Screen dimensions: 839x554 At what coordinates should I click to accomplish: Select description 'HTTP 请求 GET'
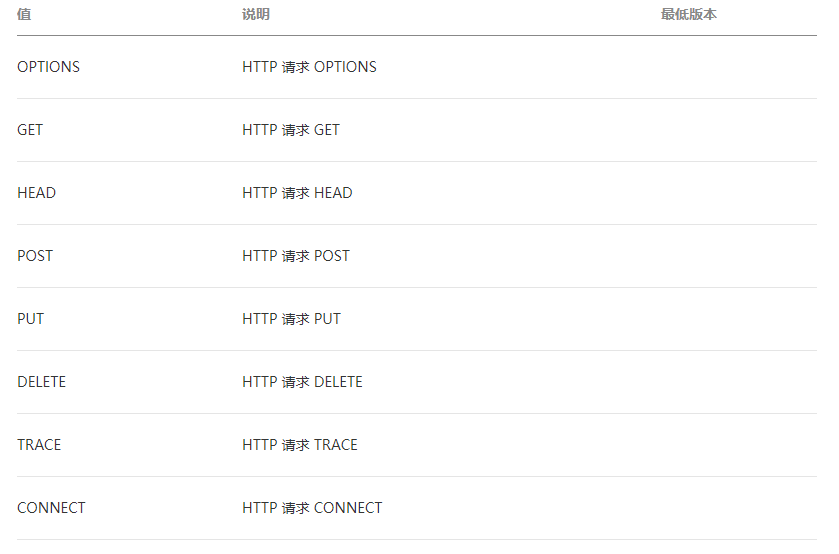[291, 130]
